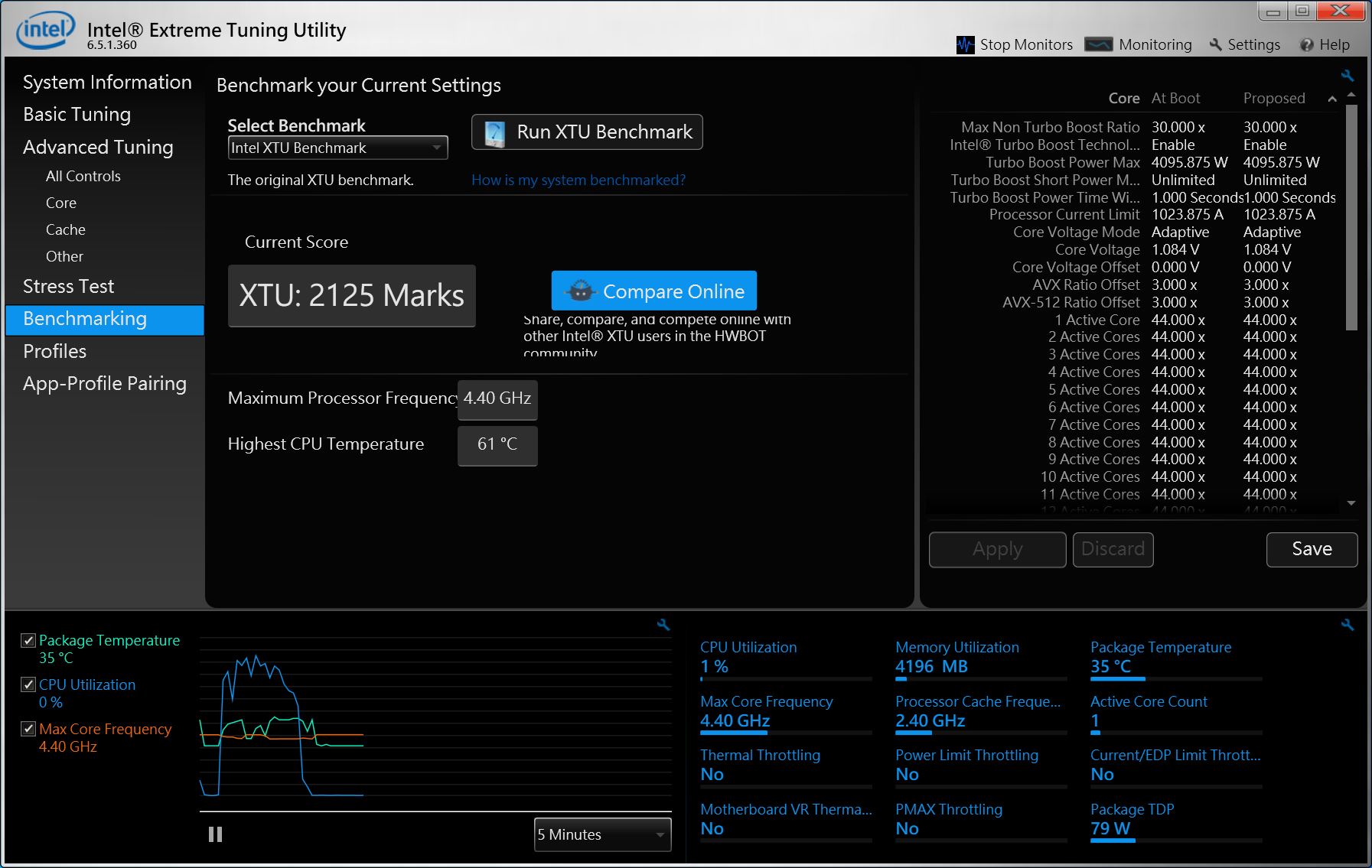
Task: Pause the monitoring graph
Action: [x=215, y=834]
